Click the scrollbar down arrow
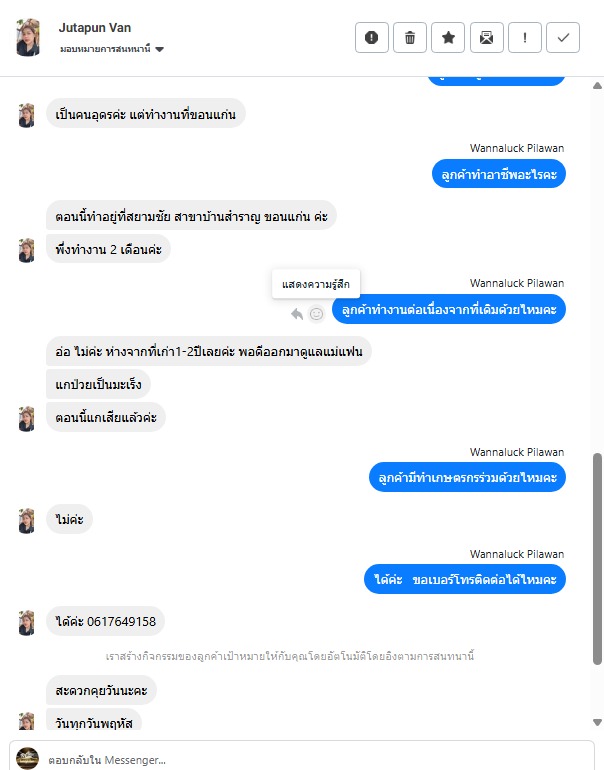Screen dimensions: 604x770 [x=597, y=722]
